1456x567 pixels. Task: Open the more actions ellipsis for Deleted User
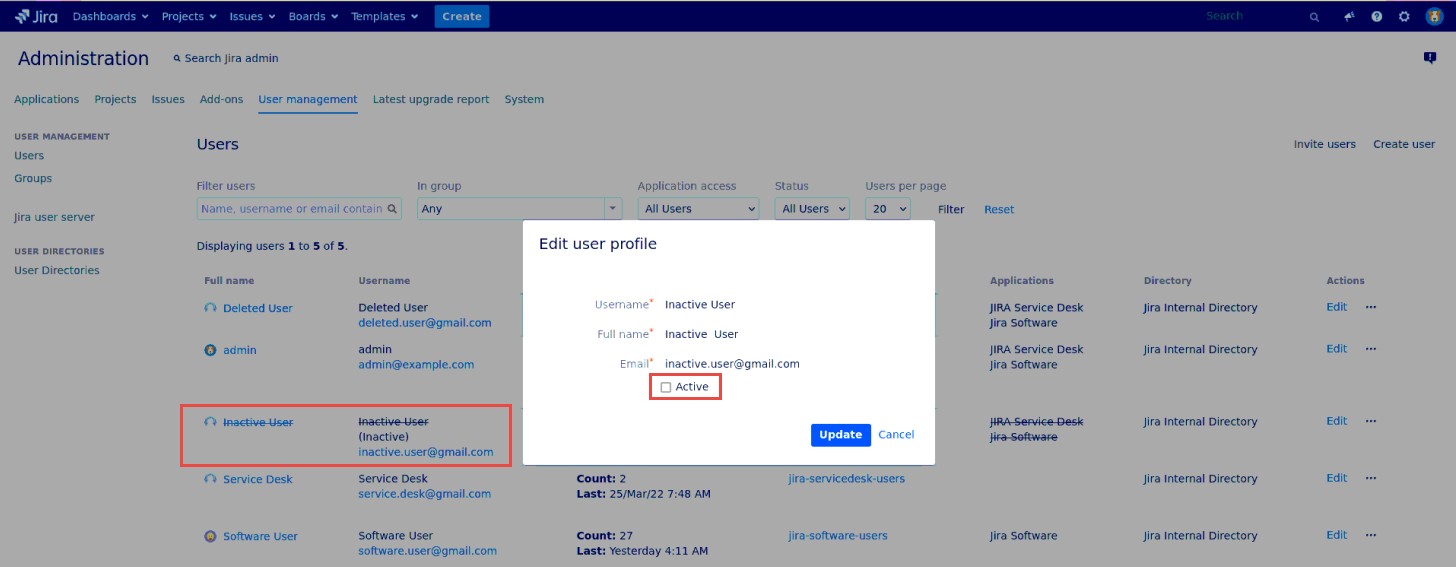[1371, 308]
